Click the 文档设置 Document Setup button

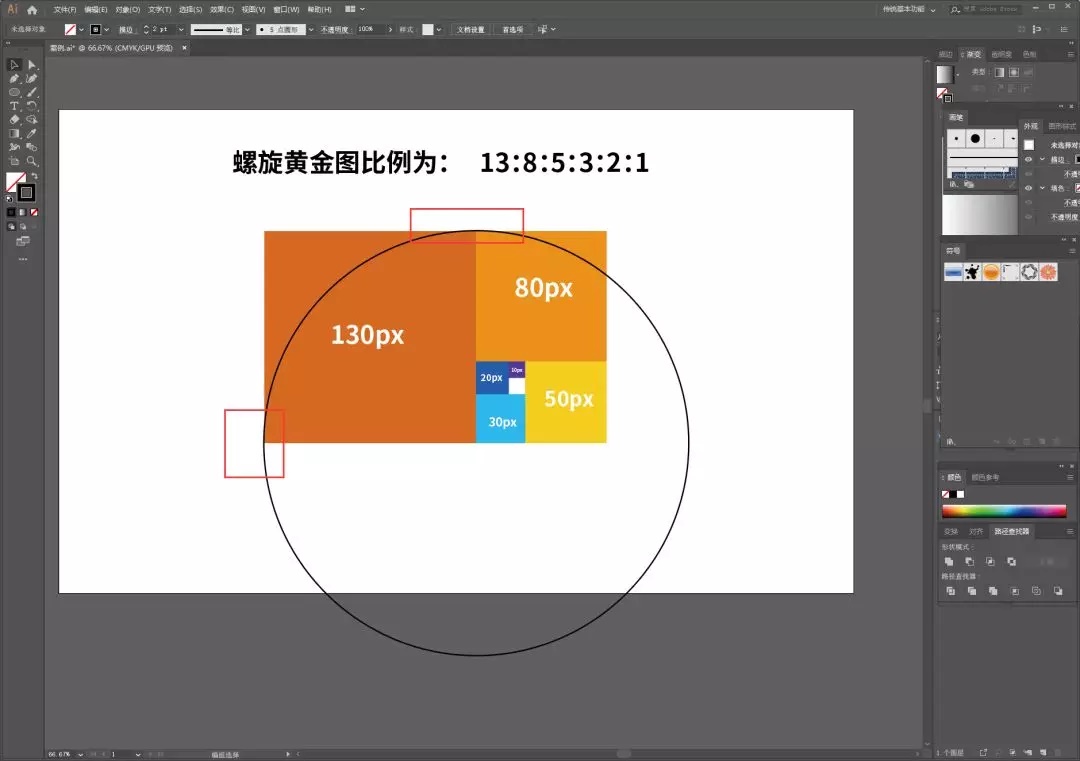470,30
